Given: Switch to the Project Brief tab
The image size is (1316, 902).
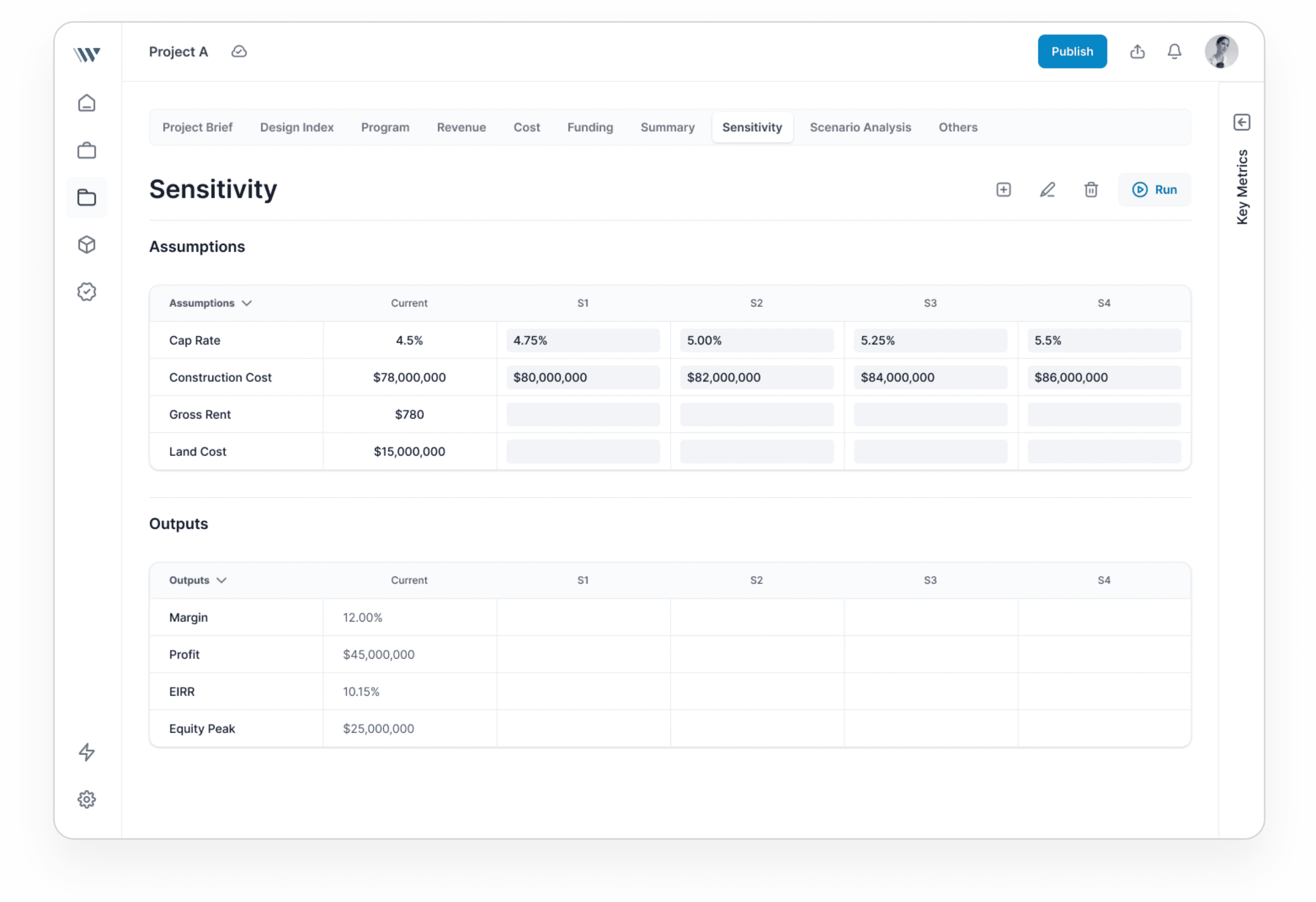Looking at the screenshot, I should coord(198,127).
